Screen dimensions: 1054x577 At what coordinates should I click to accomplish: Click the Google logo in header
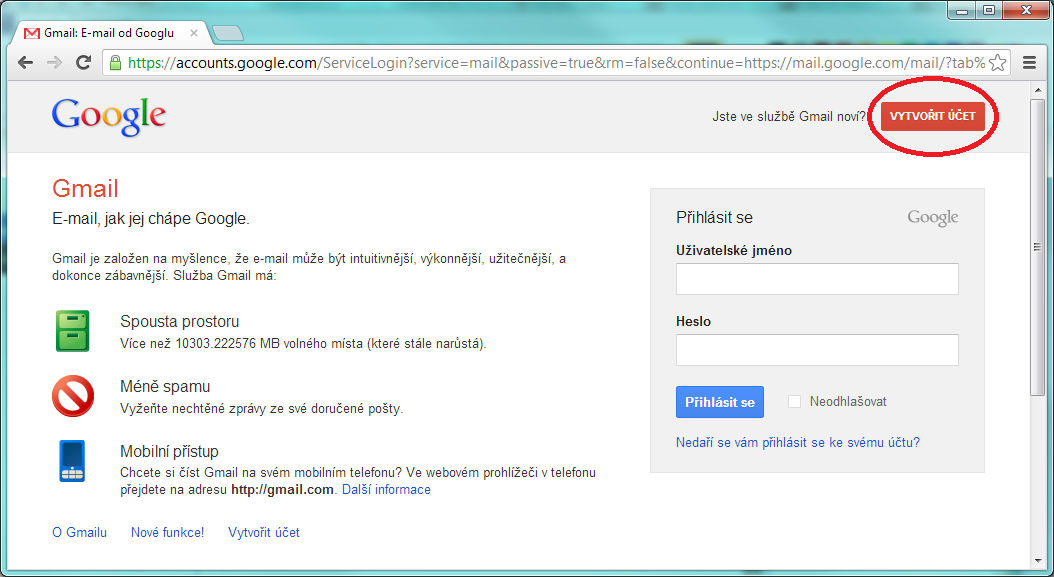pyautogui.click(x=109, y=117)
